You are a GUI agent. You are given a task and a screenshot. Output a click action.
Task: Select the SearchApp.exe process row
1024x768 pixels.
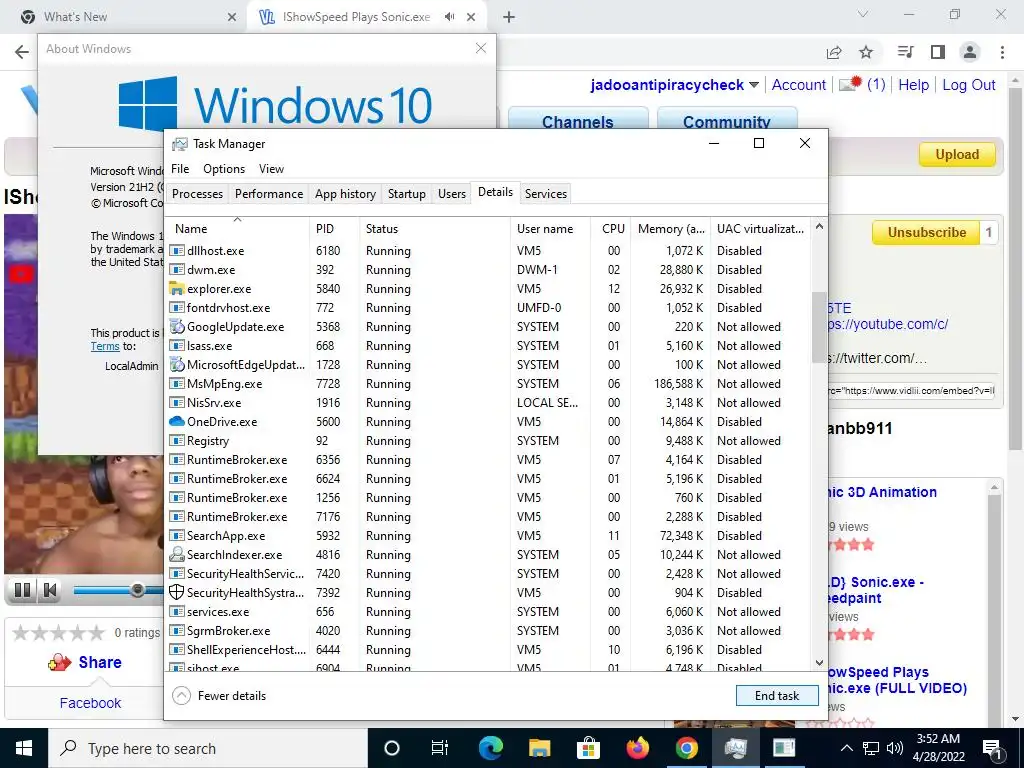pyautogui.click(x=488, y=536)
